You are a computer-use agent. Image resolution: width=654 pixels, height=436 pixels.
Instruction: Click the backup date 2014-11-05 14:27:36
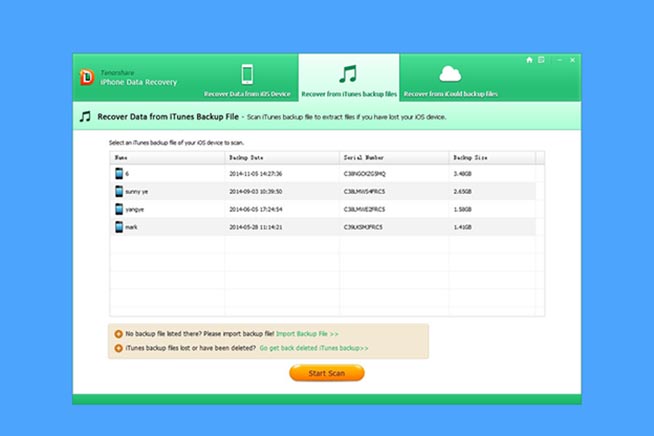256,174
